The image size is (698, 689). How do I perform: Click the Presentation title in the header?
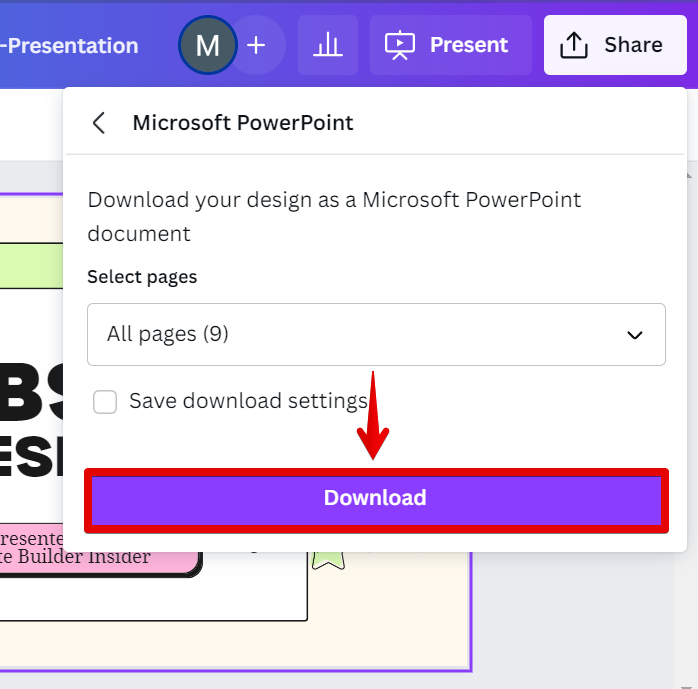click(70, 46)
